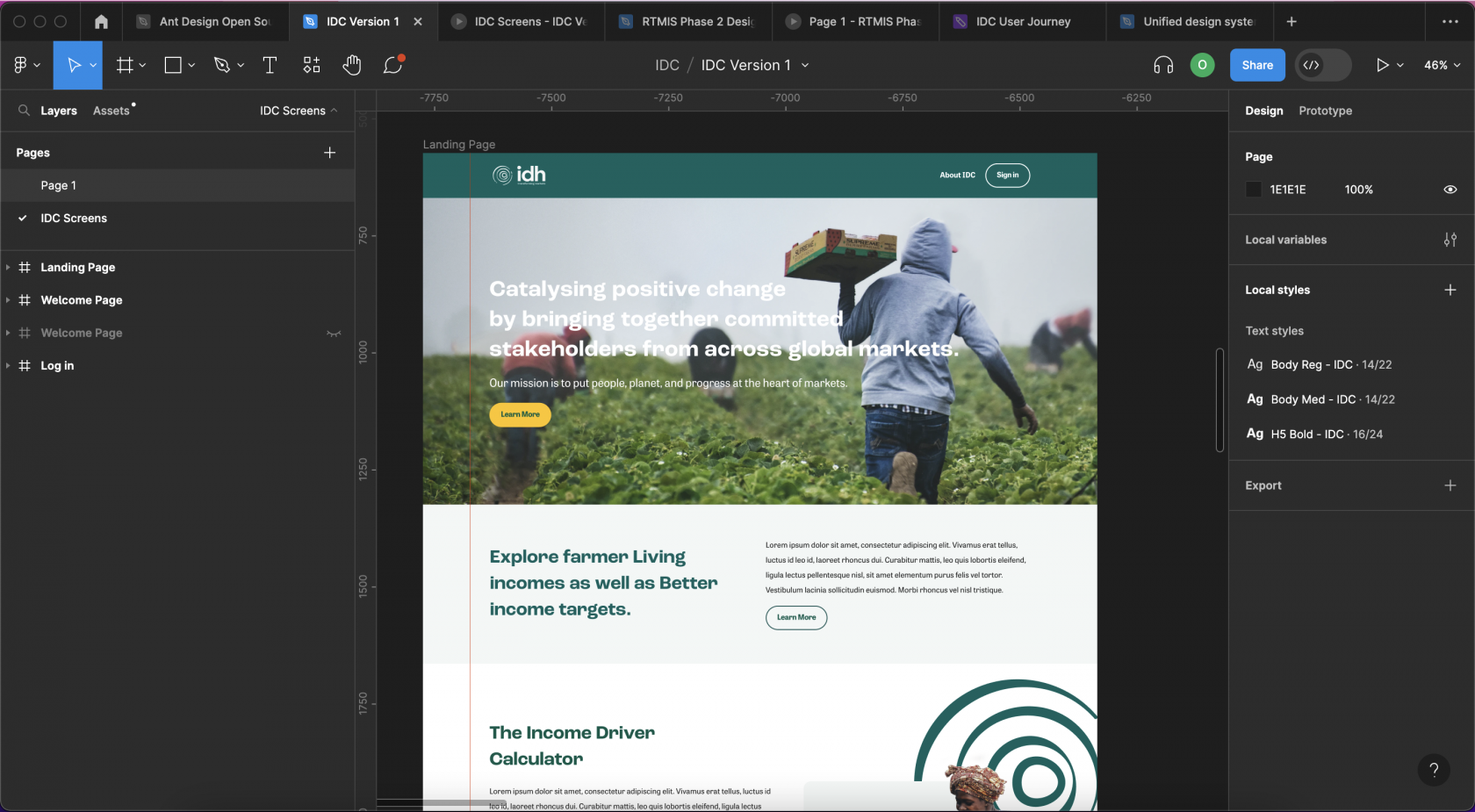Close the IDC Version 1 tab
This screenshot has width=1475, height=812.
pyautogui.click(x=418, y=22)
